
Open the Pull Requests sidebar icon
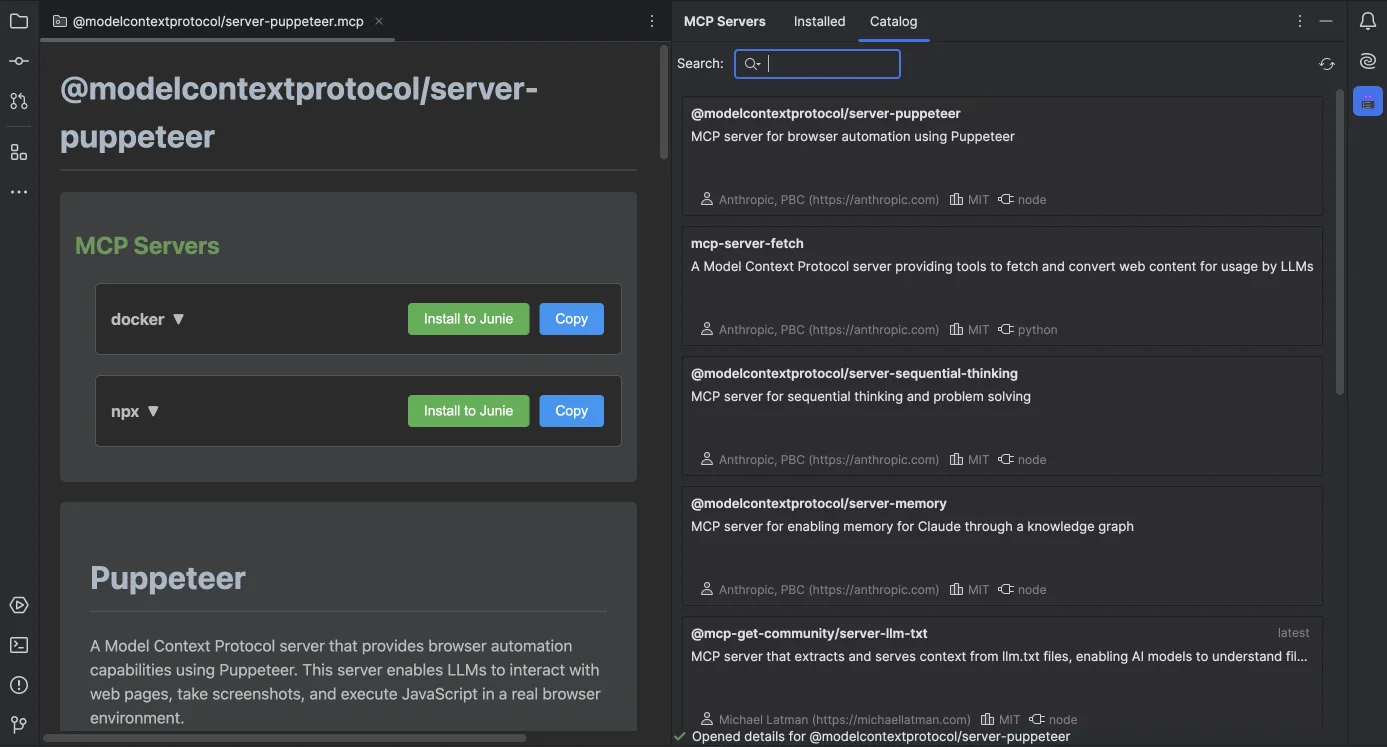click(x=19, y=101)
